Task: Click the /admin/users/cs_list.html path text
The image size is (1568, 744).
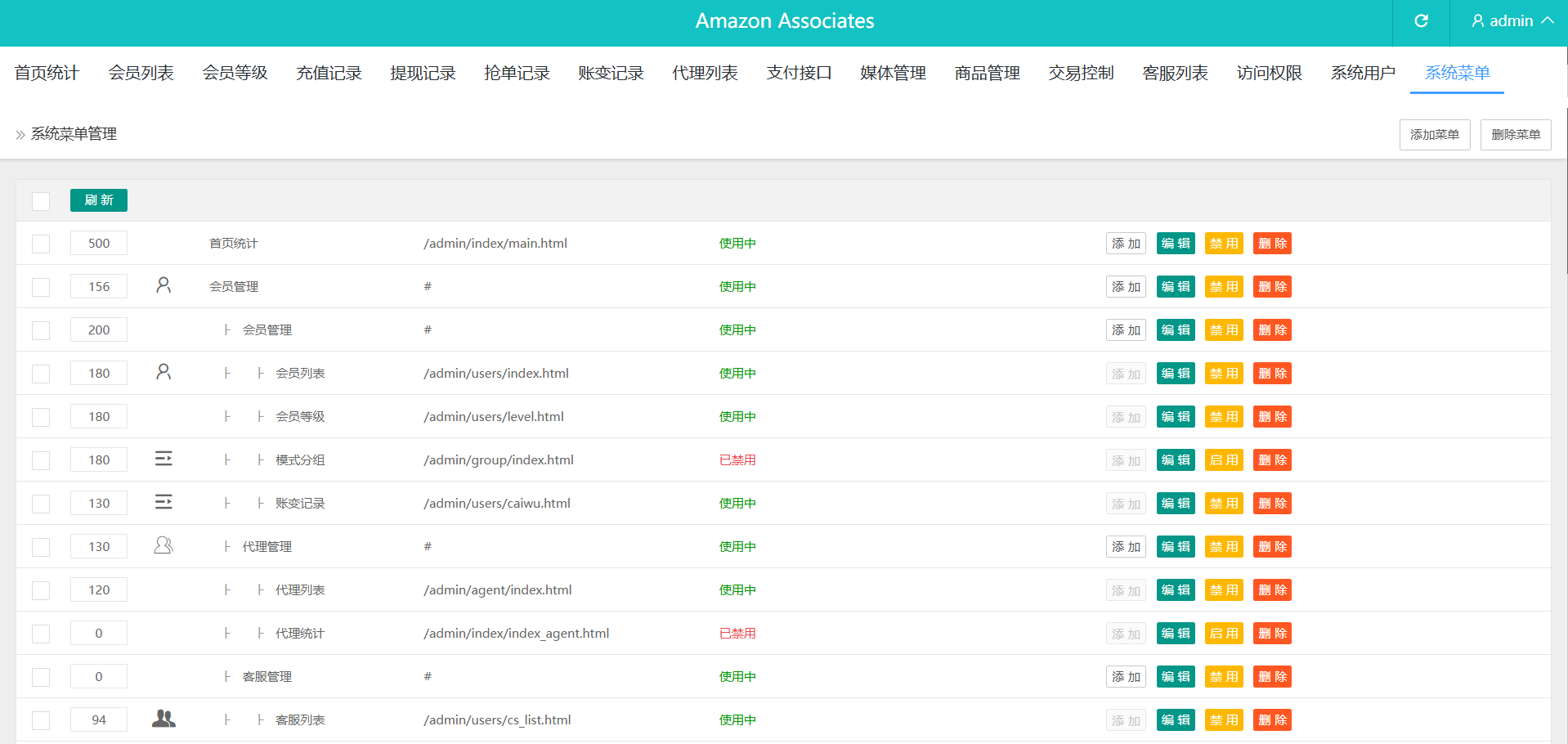Action: [497, 720]
